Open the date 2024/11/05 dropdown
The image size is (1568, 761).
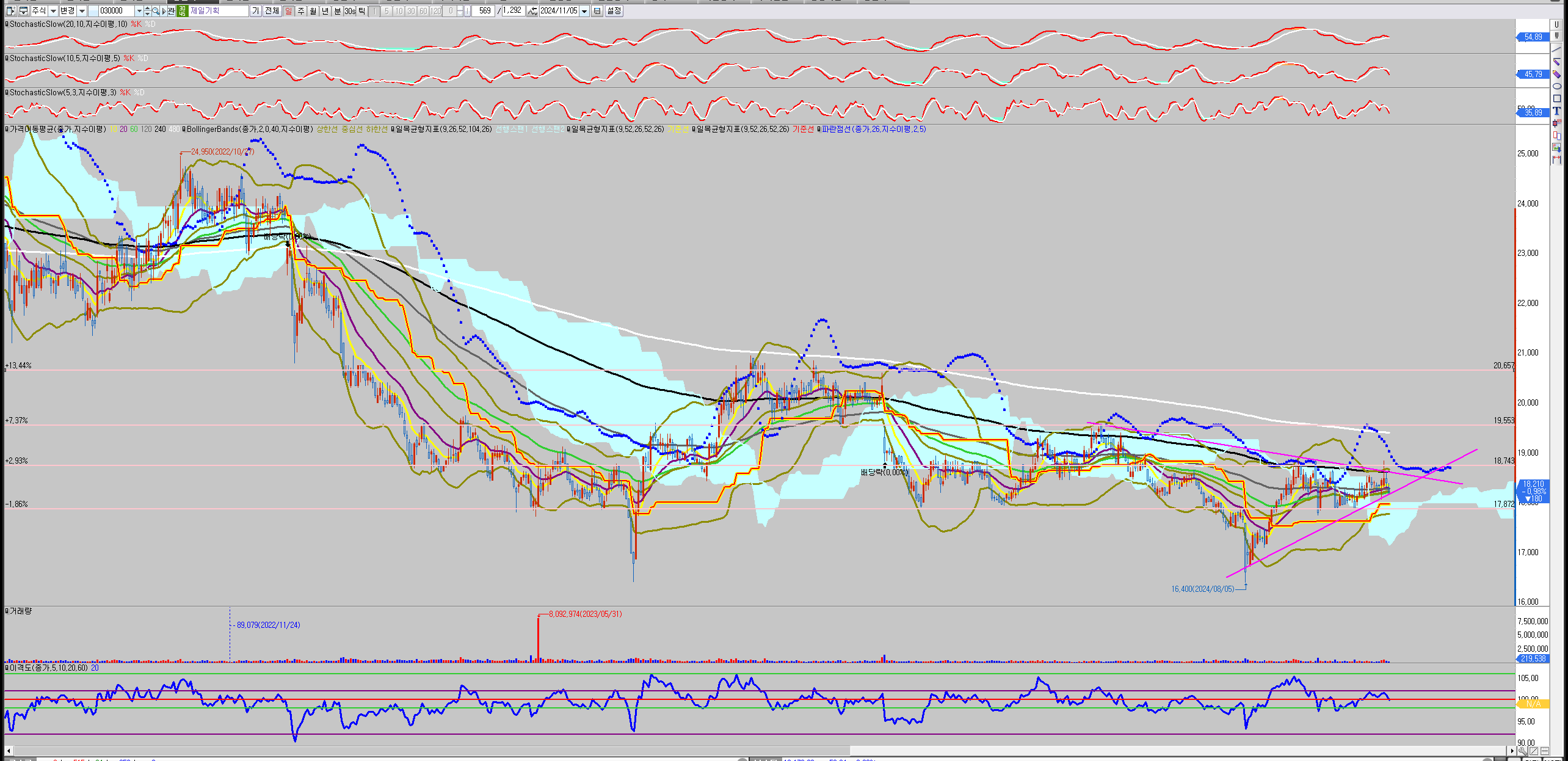click(584, 10)
